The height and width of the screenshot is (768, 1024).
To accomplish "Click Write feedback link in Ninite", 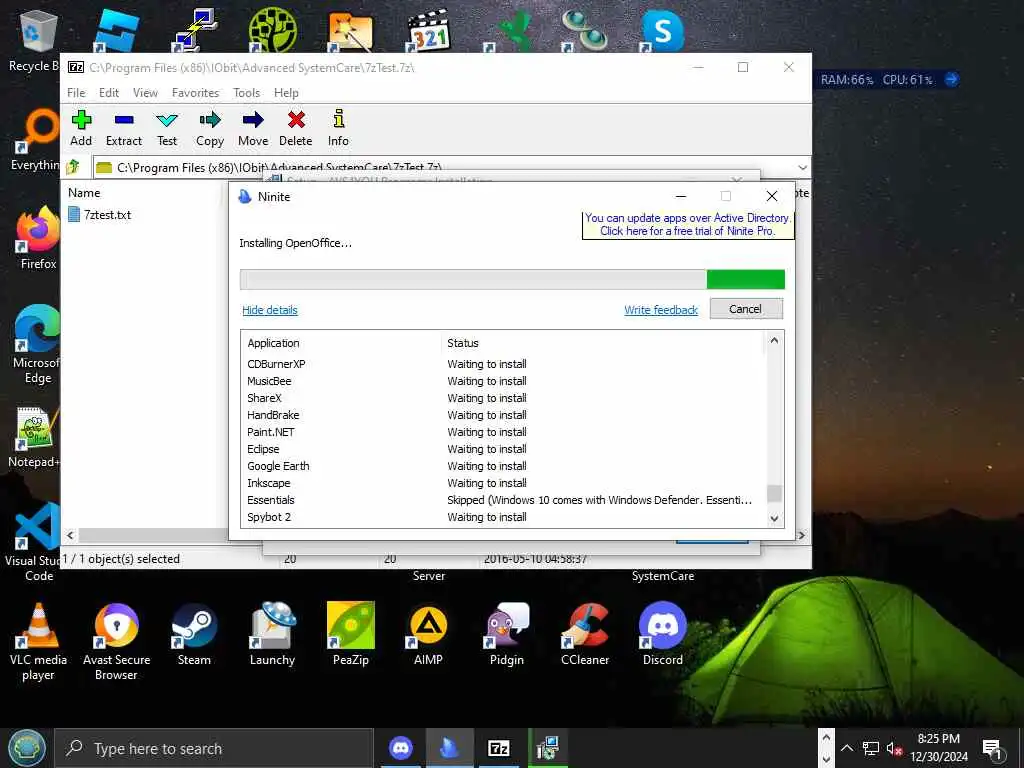I will click(661, 310).
